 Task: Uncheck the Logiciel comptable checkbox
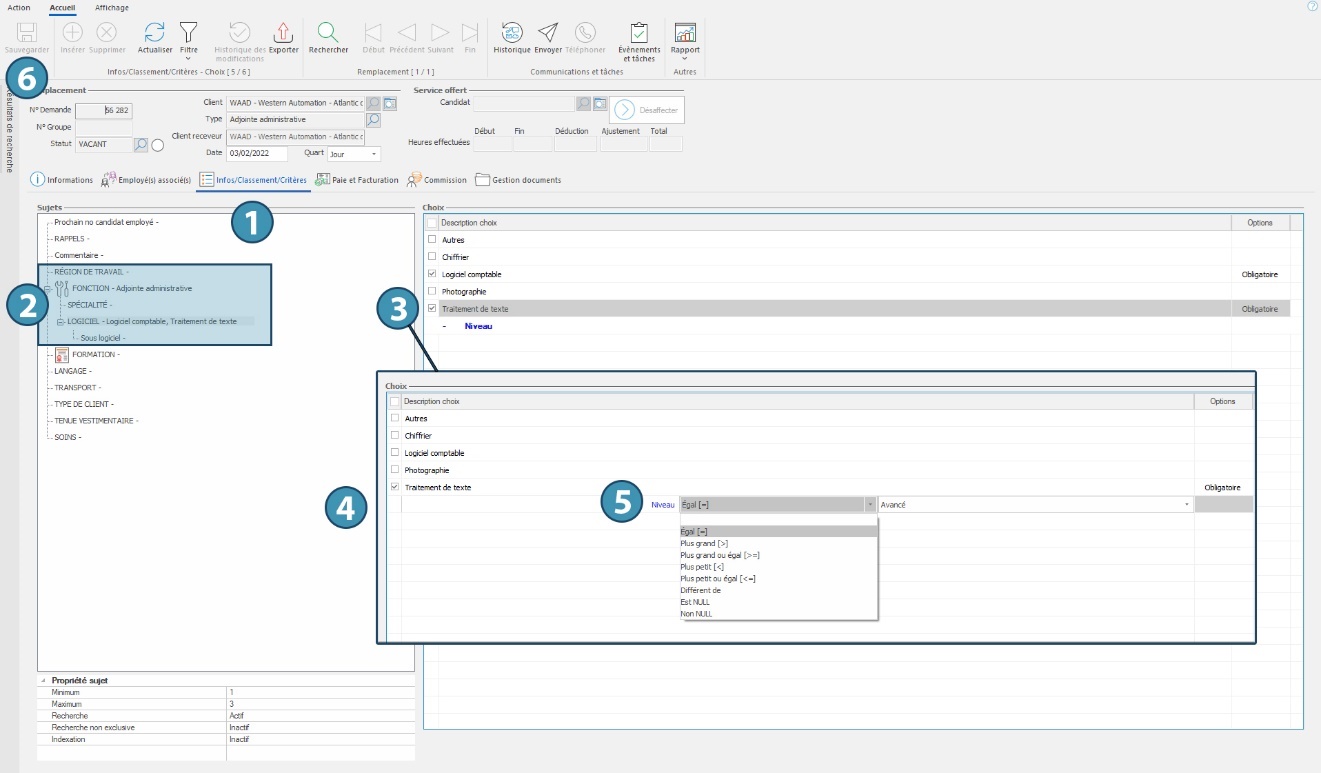(x=432, y=274)
